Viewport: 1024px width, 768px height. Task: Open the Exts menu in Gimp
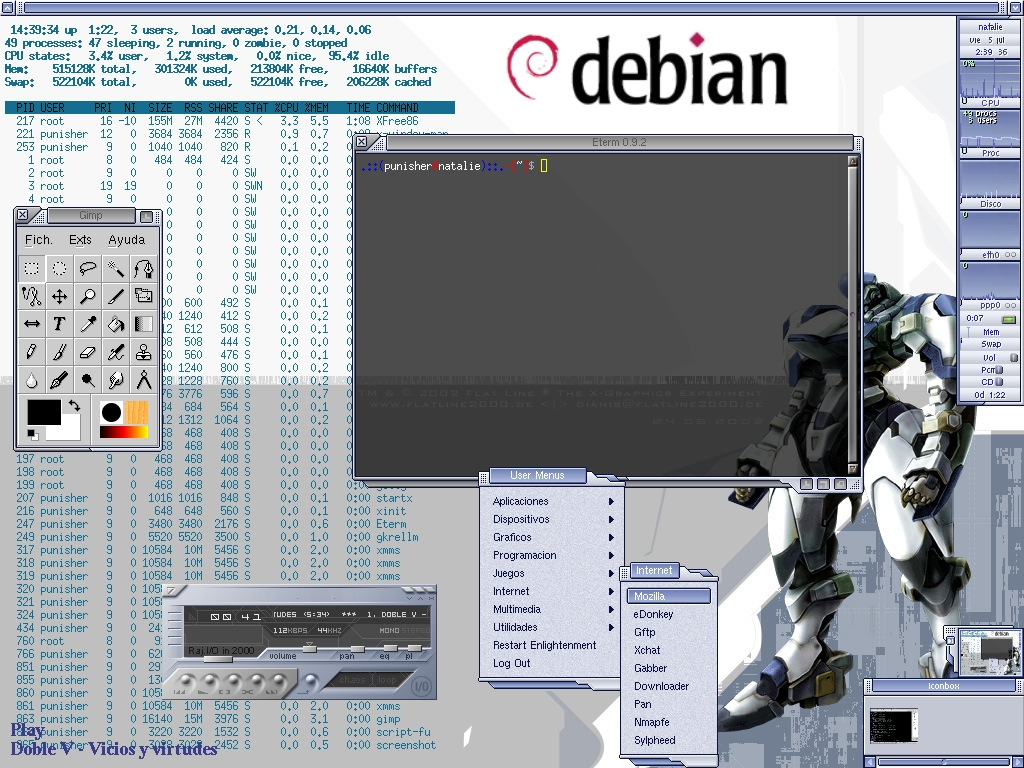coord(80,240)
